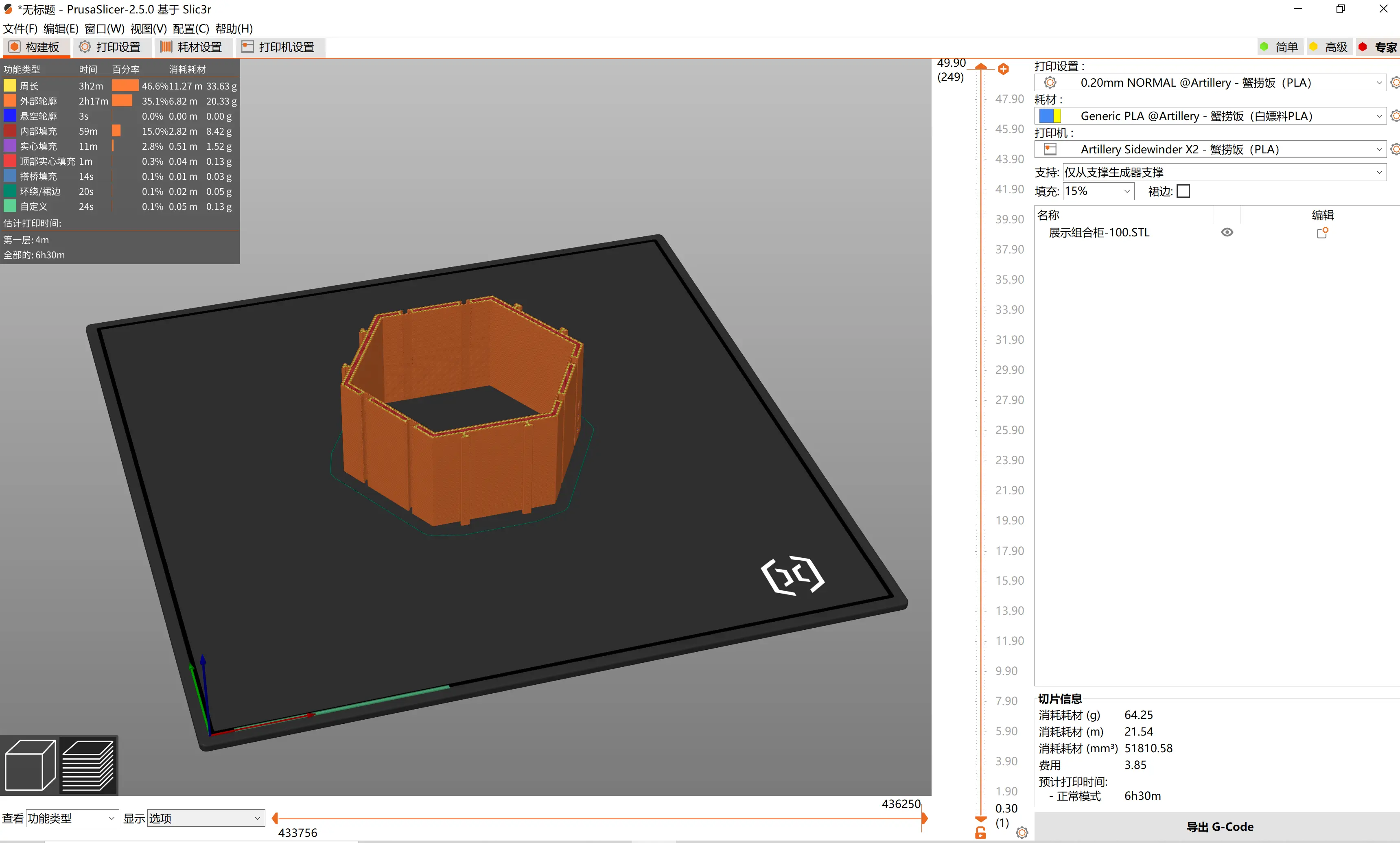Open layer slider settings gear at the bottom
Screen dimensions: 1400x843
pos(1022,833)
